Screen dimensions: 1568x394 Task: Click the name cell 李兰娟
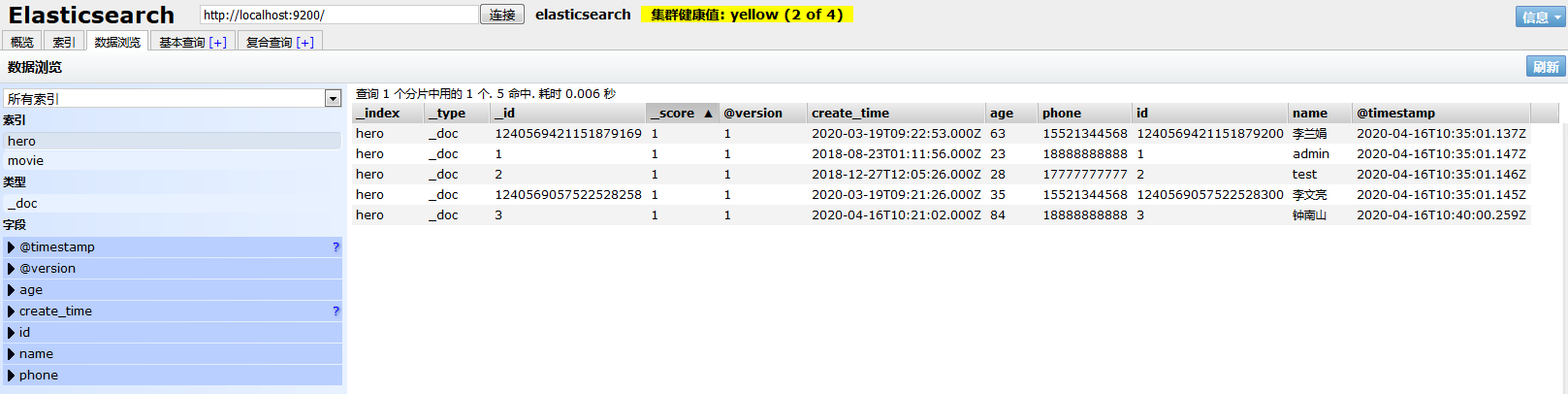[x=1310, y=134]
